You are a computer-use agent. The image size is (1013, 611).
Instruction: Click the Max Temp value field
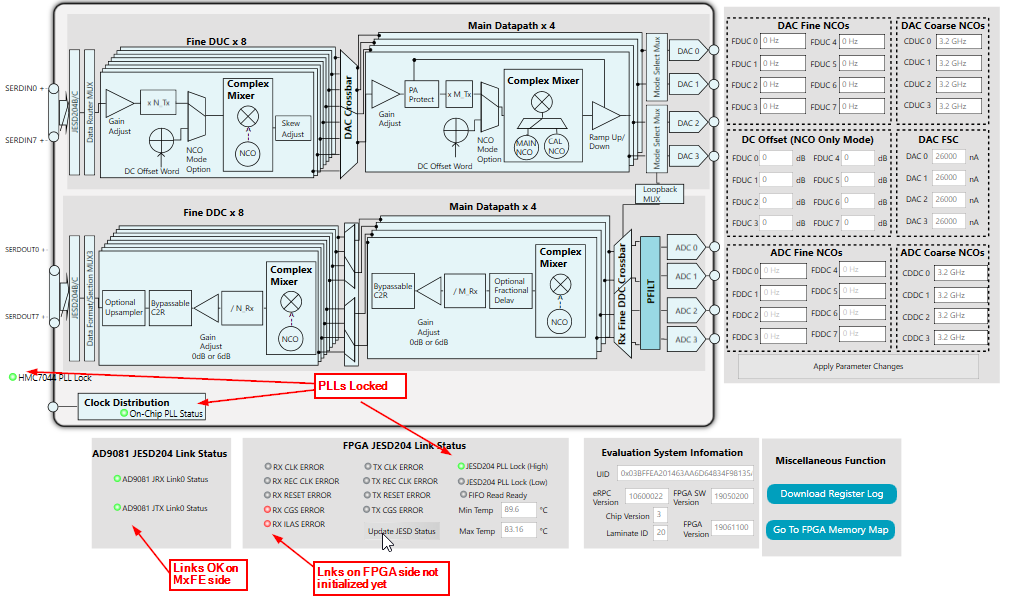(519, 530)
